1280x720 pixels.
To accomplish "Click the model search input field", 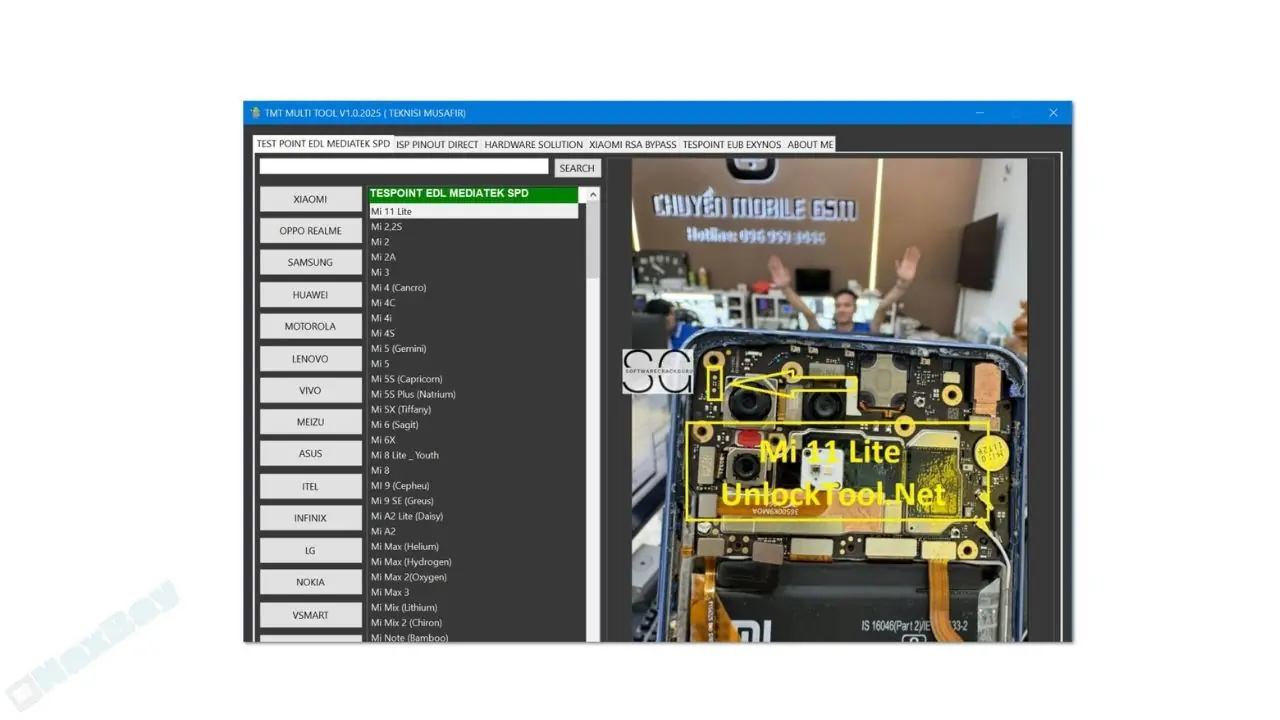I will click(404, 167).
